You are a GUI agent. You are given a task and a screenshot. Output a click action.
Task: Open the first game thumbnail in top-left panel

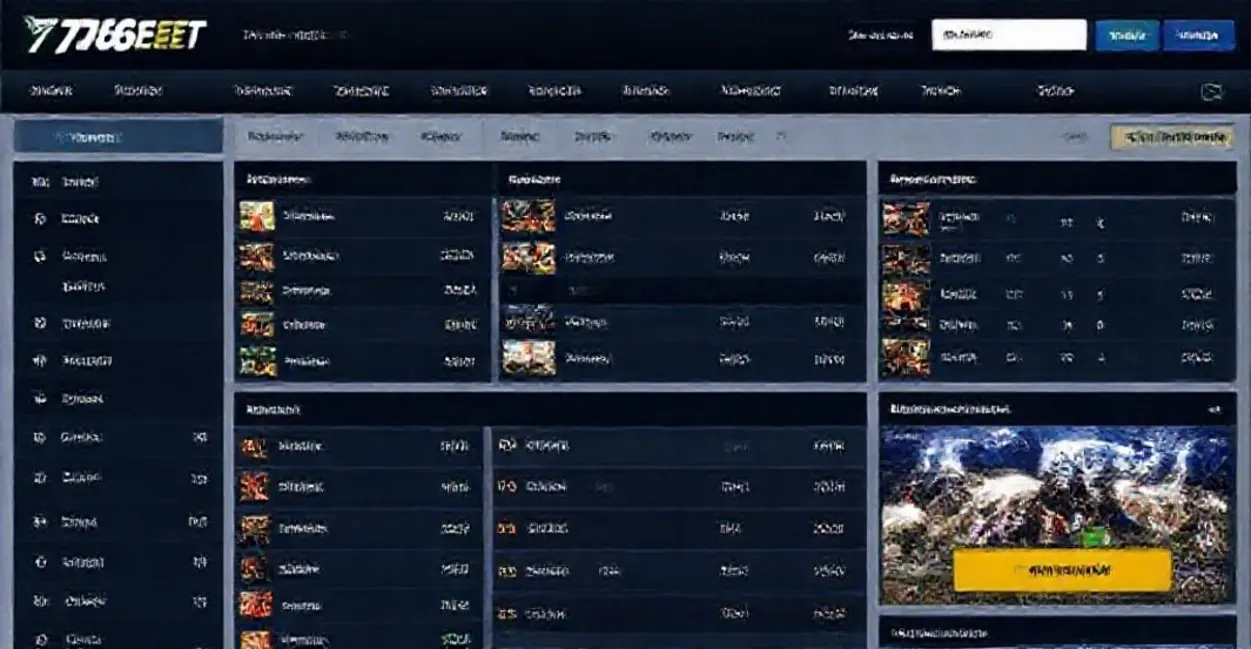click(257, 216)
